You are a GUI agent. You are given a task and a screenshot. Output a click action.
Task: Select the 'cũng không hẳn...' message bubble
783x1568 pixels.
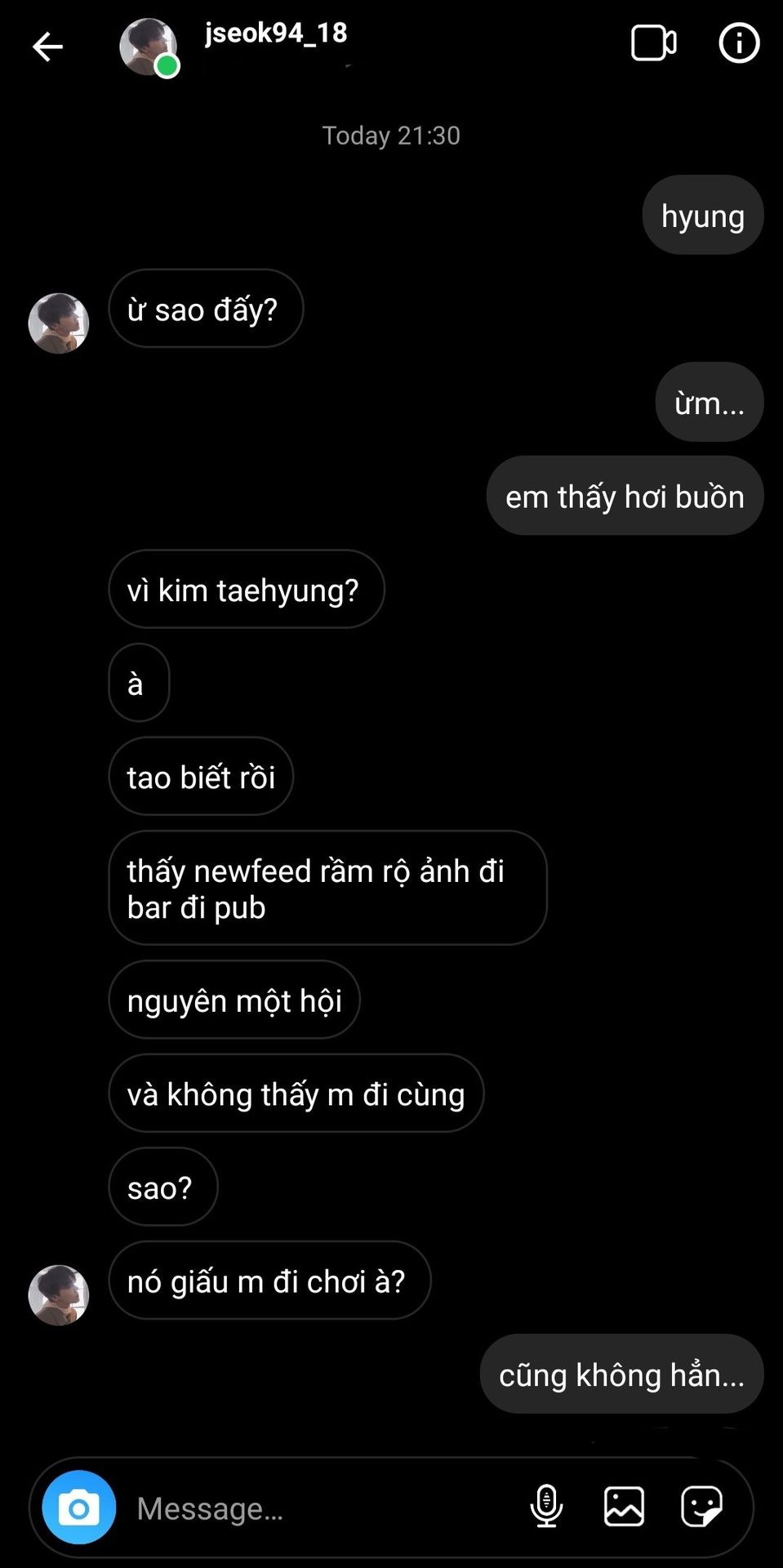[621, 1374]
